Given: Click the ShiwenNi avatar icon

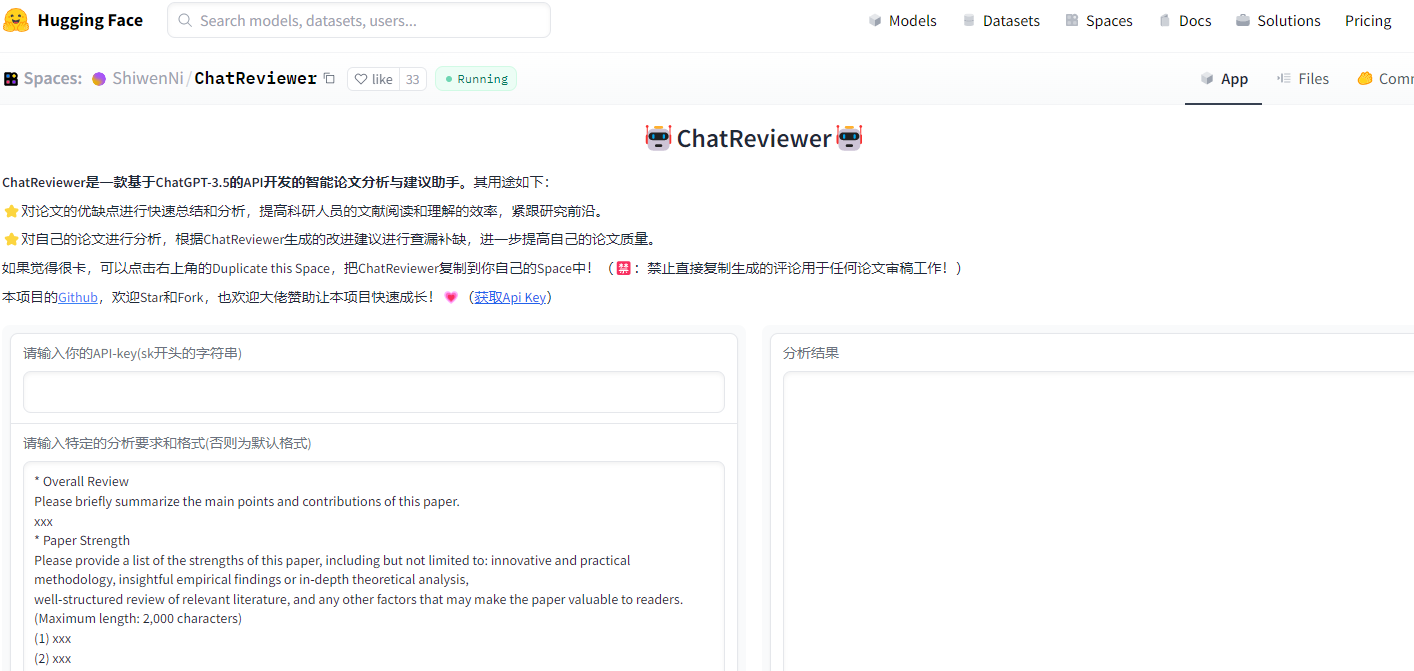Looking at the screenshot, I should [x=99, y=79].
